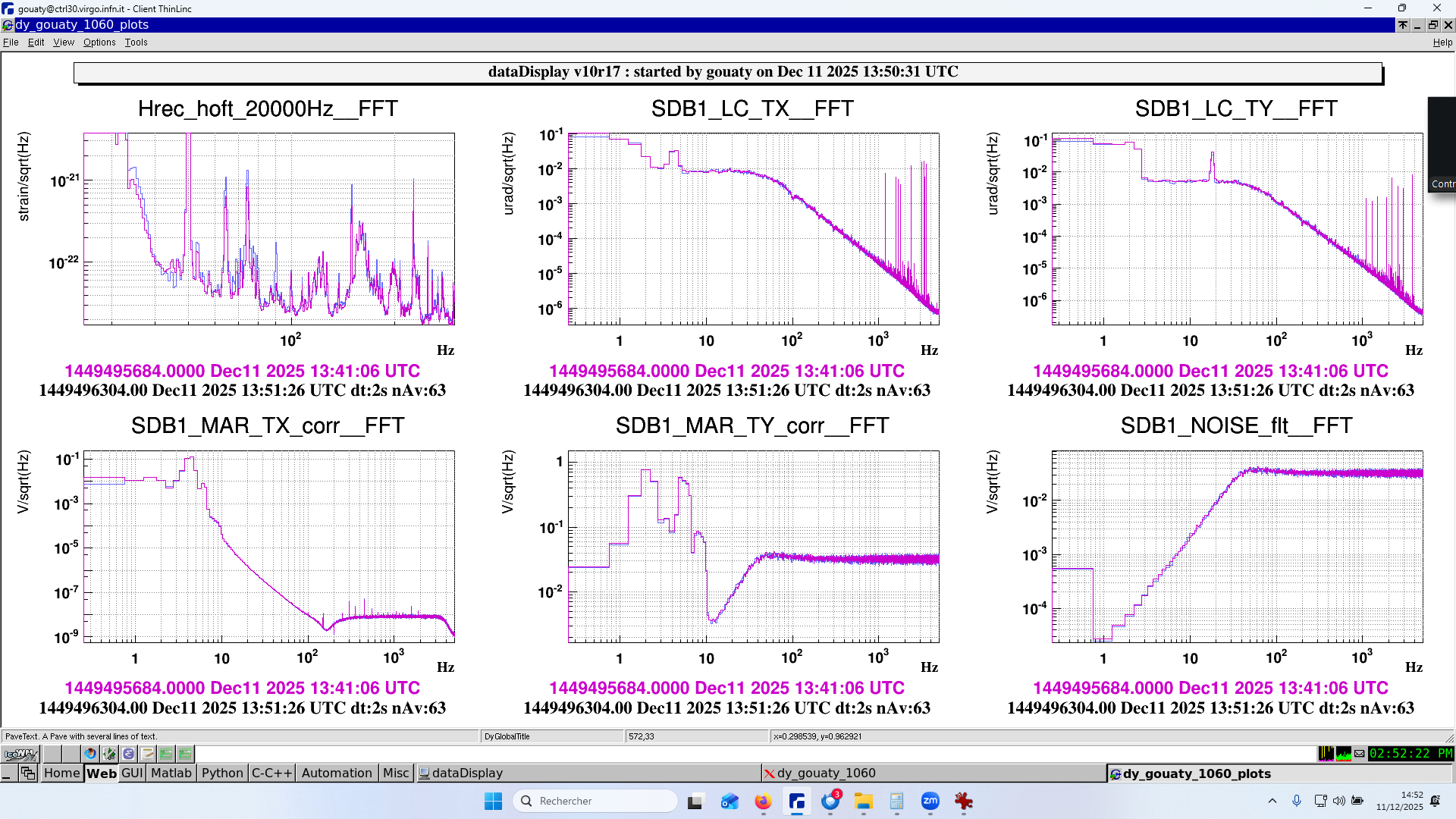This screenshot has height=819, width=1456.
Task: Launch Firefox from the IceWM toolbar
Action: [x=90, y=754]
